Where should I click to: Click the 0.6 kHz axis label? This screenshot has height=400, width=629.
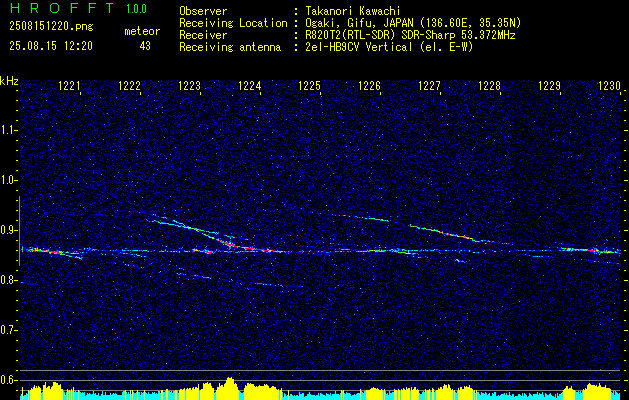point(7,380)
